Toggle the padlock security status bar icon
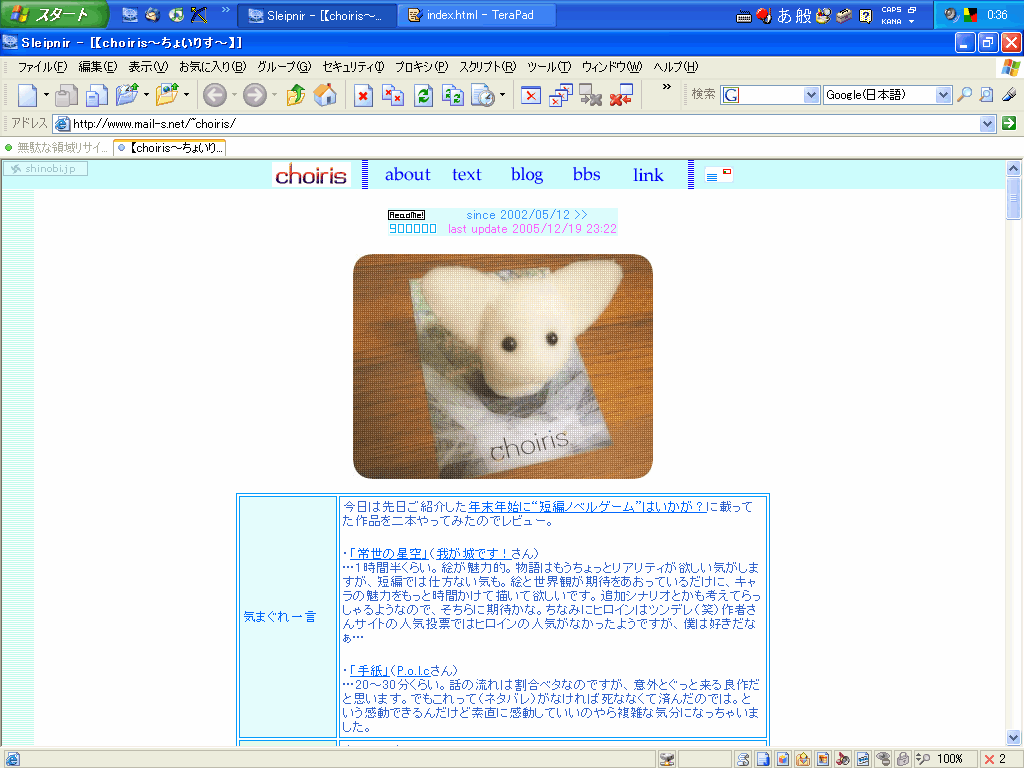The image size is (1024, 768). coord(902,759)
